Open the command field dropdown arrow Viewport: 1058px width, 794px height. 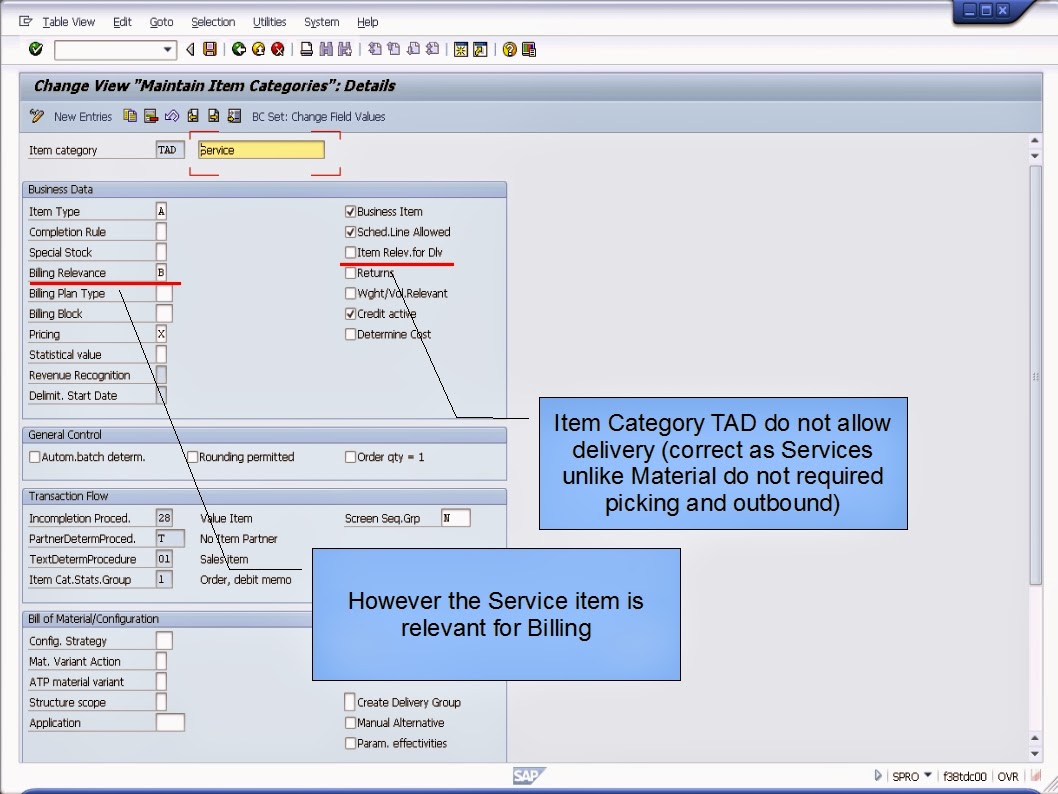click(x=167, y=50)
